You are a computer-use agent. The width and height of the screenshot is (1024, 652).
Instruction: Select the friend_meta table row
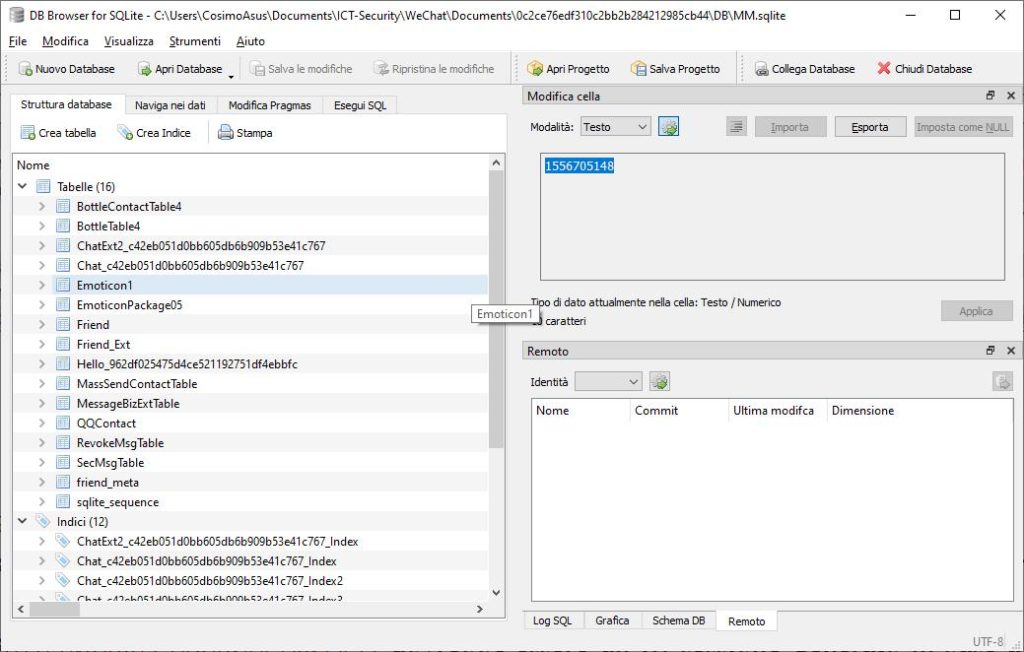[108, 482]
